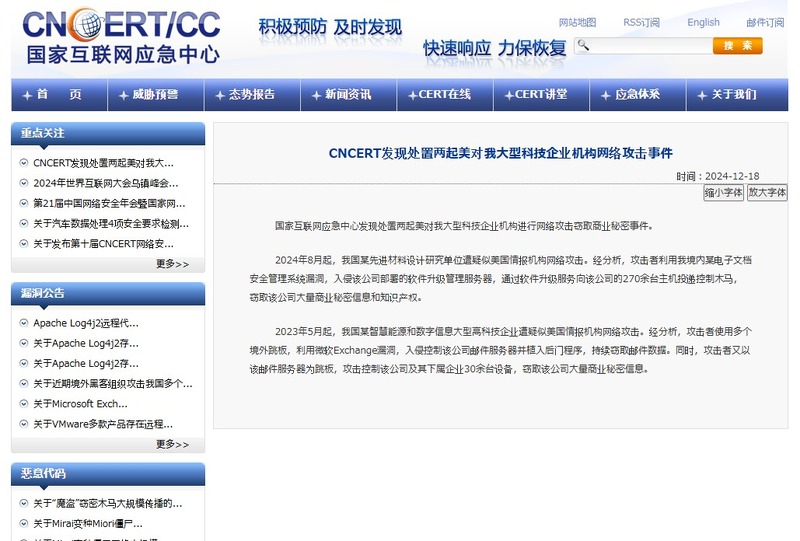
Task: Open the 应急体系 menu item
Action: (636, 94)
